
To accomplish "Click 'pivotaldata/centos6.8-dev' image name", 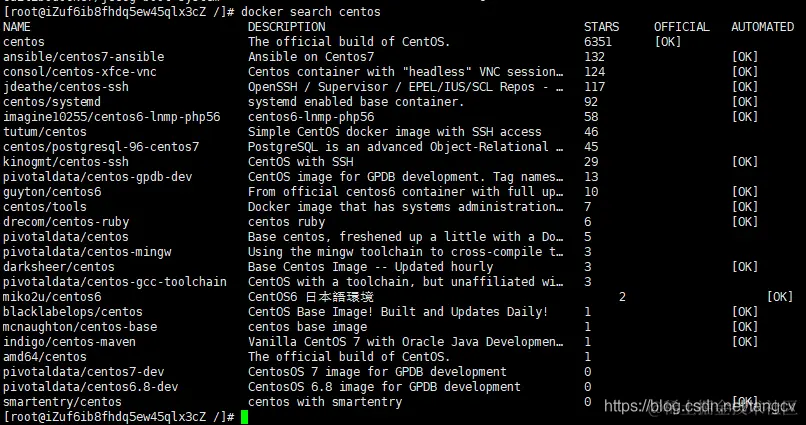I will pos(90,386).
